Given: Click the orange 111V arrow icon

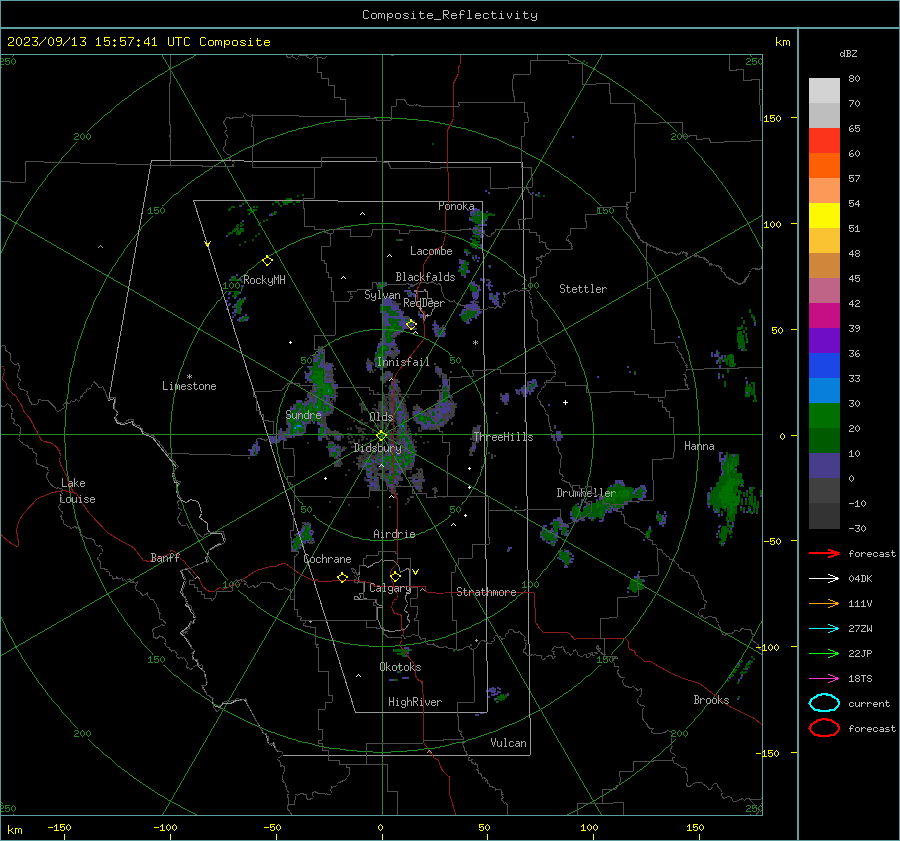Looking at the screenshot, I should [x=824, y=603].
